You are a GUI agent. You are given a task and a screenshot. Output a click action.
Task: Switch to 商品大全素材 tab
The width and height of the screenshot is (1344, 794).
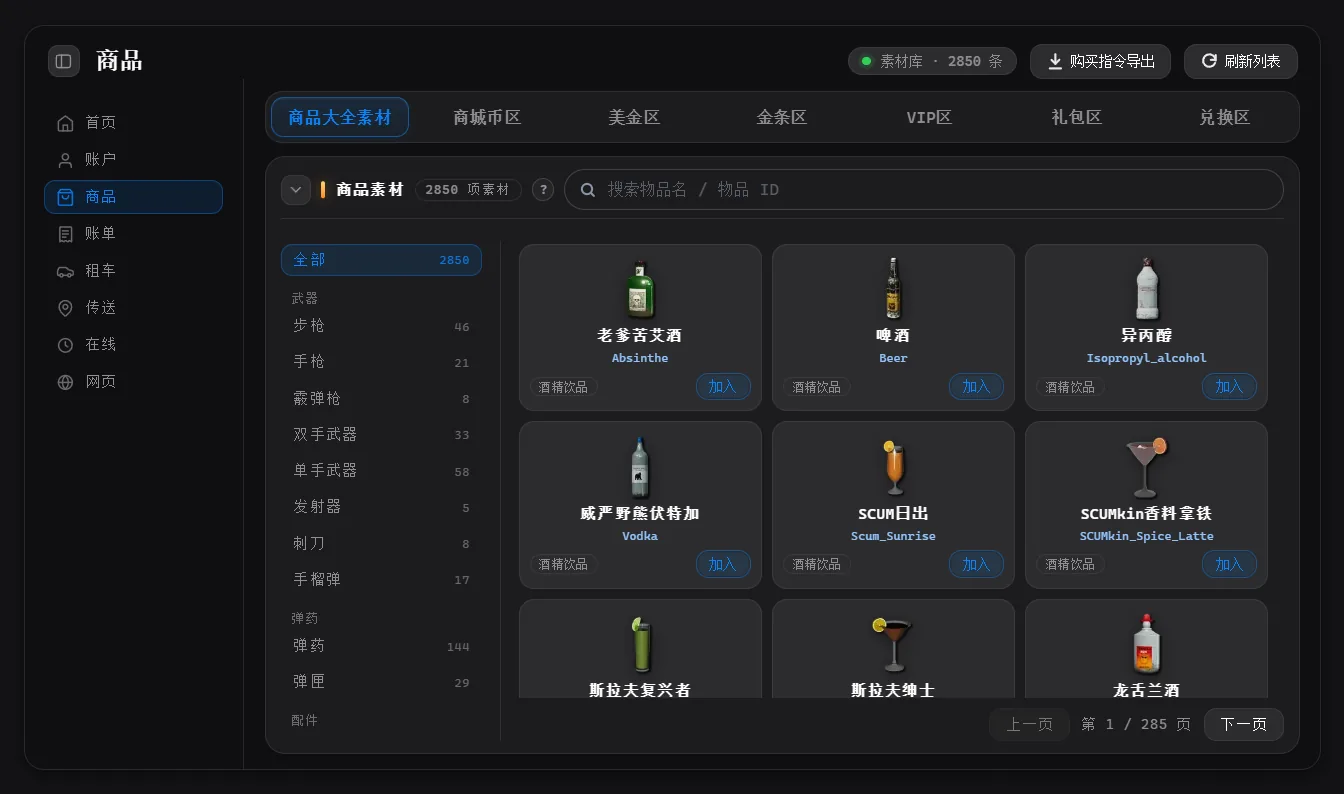coord(340,117)
